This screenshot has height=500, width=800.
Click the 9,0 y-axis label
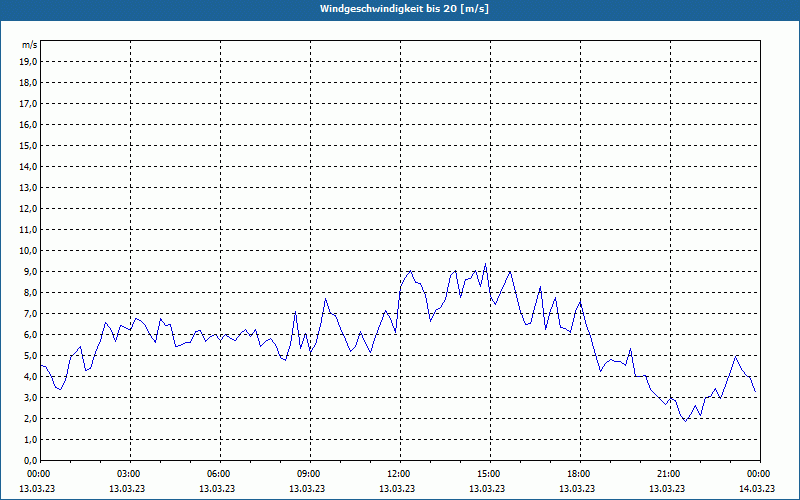click(31, 271)
